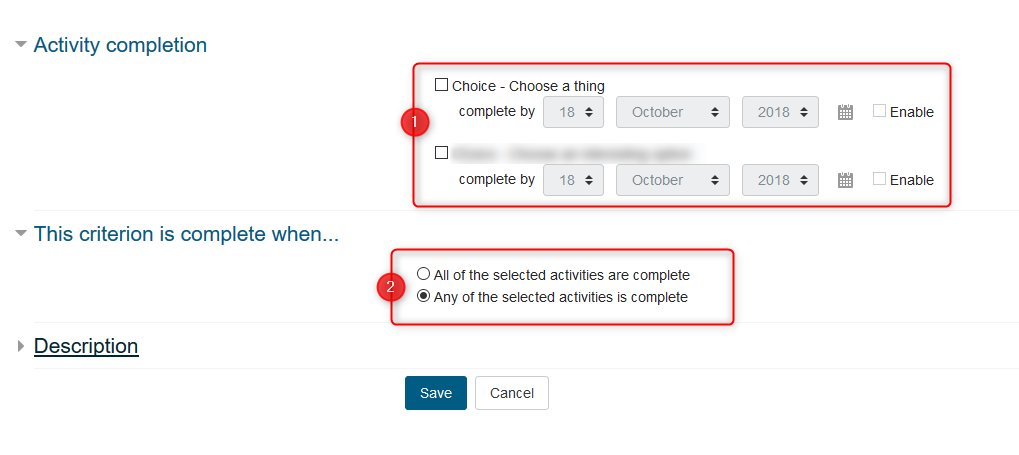Tick Enable for the first activity's date
The width and height of the screenshot is (1019, 455).
879,112
